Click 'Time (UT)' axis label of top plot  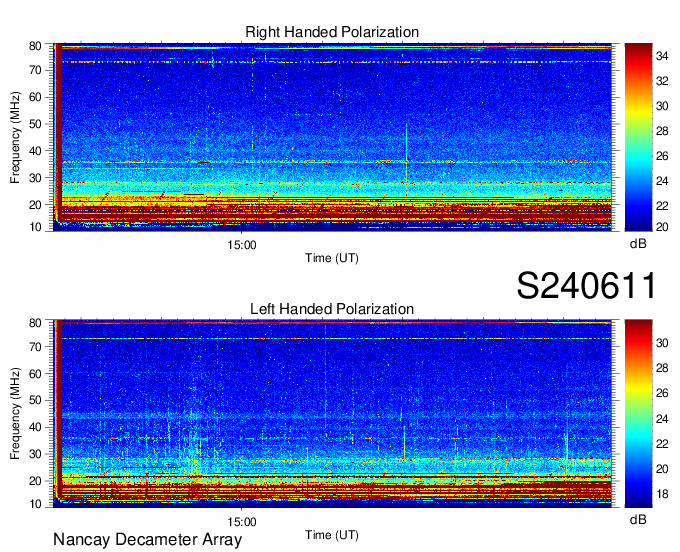(x=332, y=258)
